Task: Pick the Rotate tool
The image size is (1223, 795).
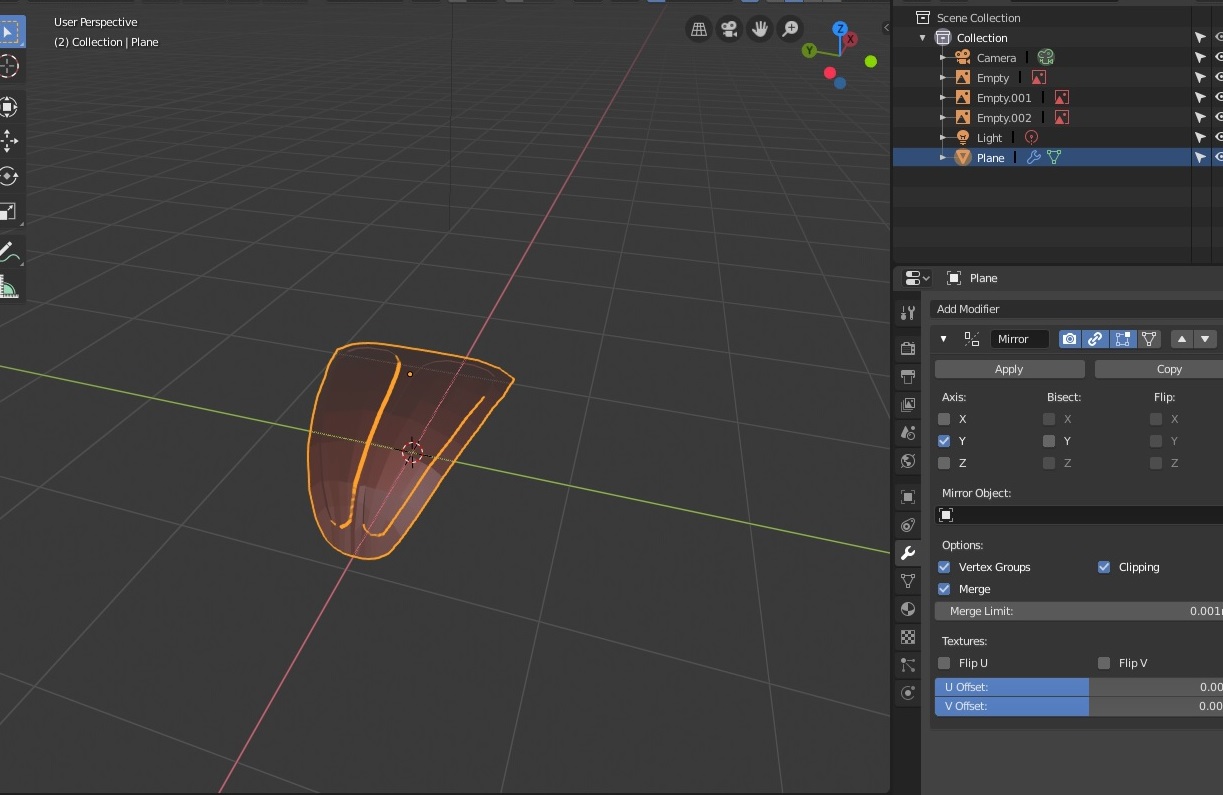Action: 8,176
